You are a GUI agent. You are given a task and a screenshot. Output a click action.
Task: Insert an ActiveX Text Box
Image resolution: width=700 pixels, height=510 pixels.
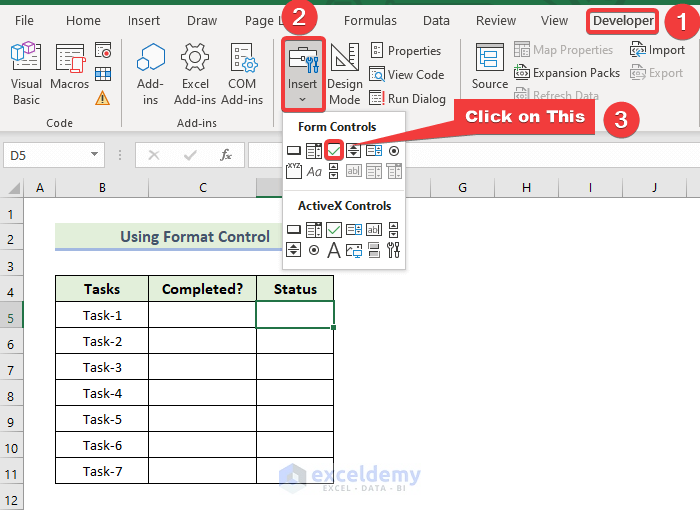pyautogui.click(x=374, y=230)
